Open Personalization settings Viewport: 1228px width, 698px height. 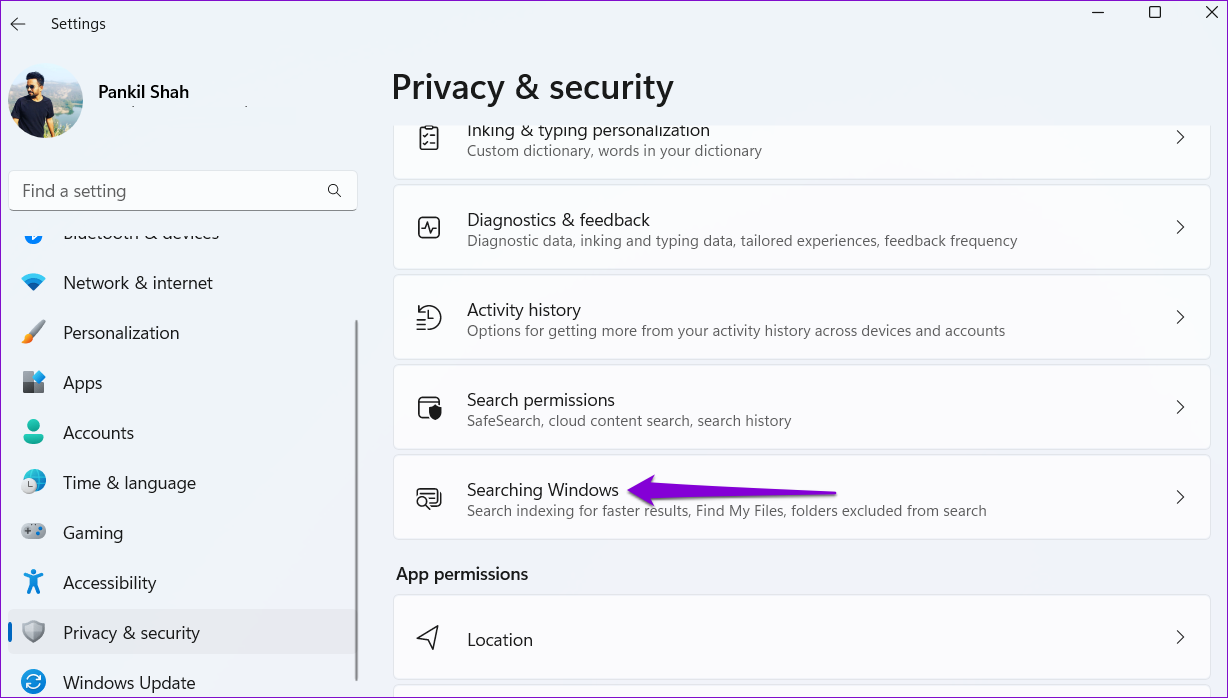pos(182,333)
